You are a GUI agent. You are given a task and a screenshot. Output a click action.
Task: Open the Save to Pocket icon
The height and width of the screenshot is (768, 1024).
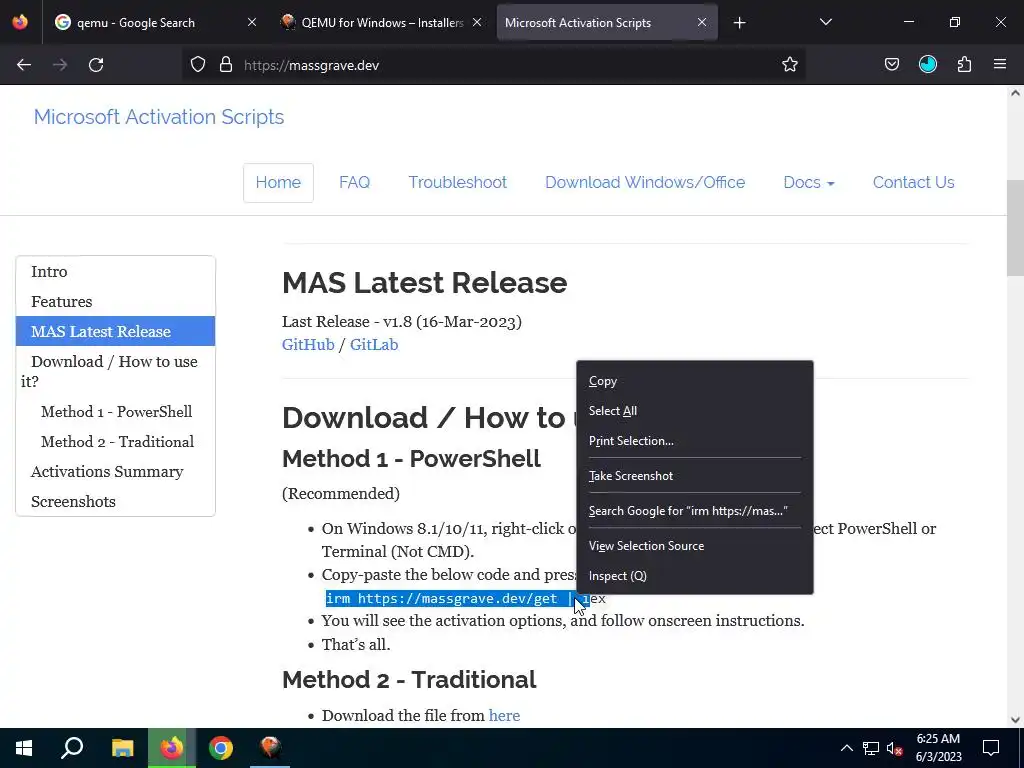point(891,64)
